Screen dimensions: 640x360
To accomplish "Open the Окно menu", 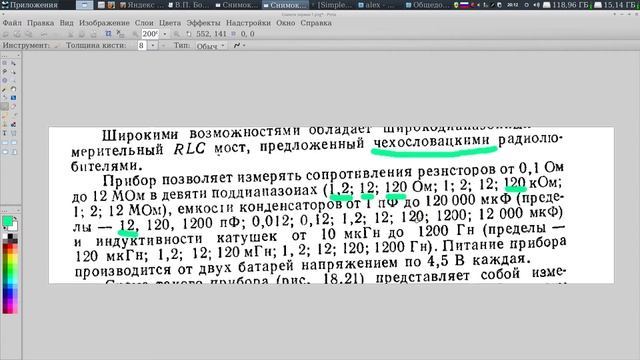I will 286,23.
